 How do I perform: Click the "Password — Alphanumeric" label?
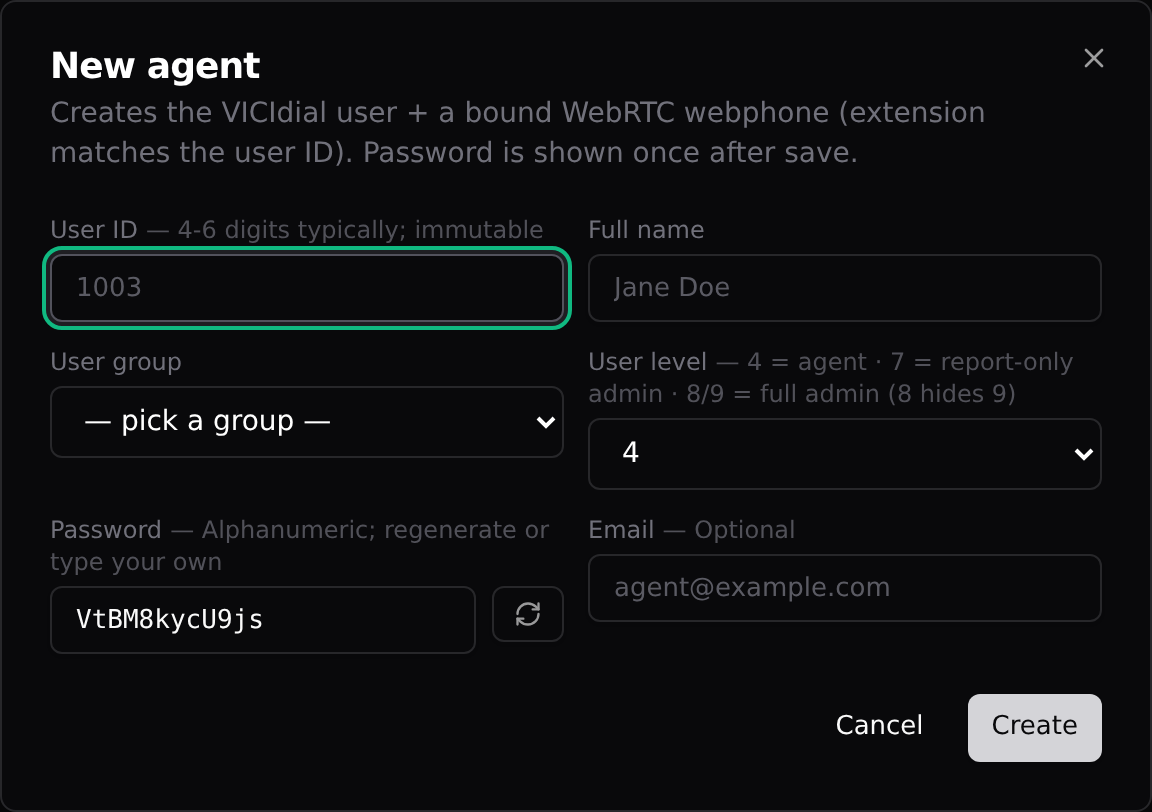[300, 545]
